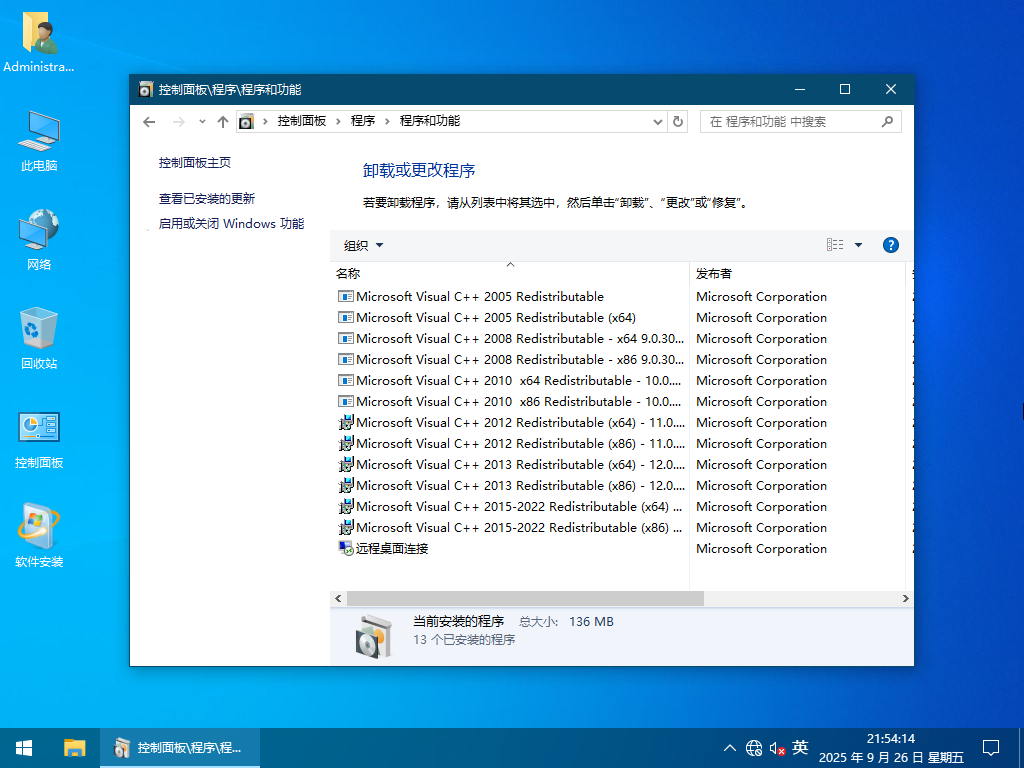Click the Windows Start button
The height and width of the screenshot is (768, 1024).
click(x=24, y=747)
